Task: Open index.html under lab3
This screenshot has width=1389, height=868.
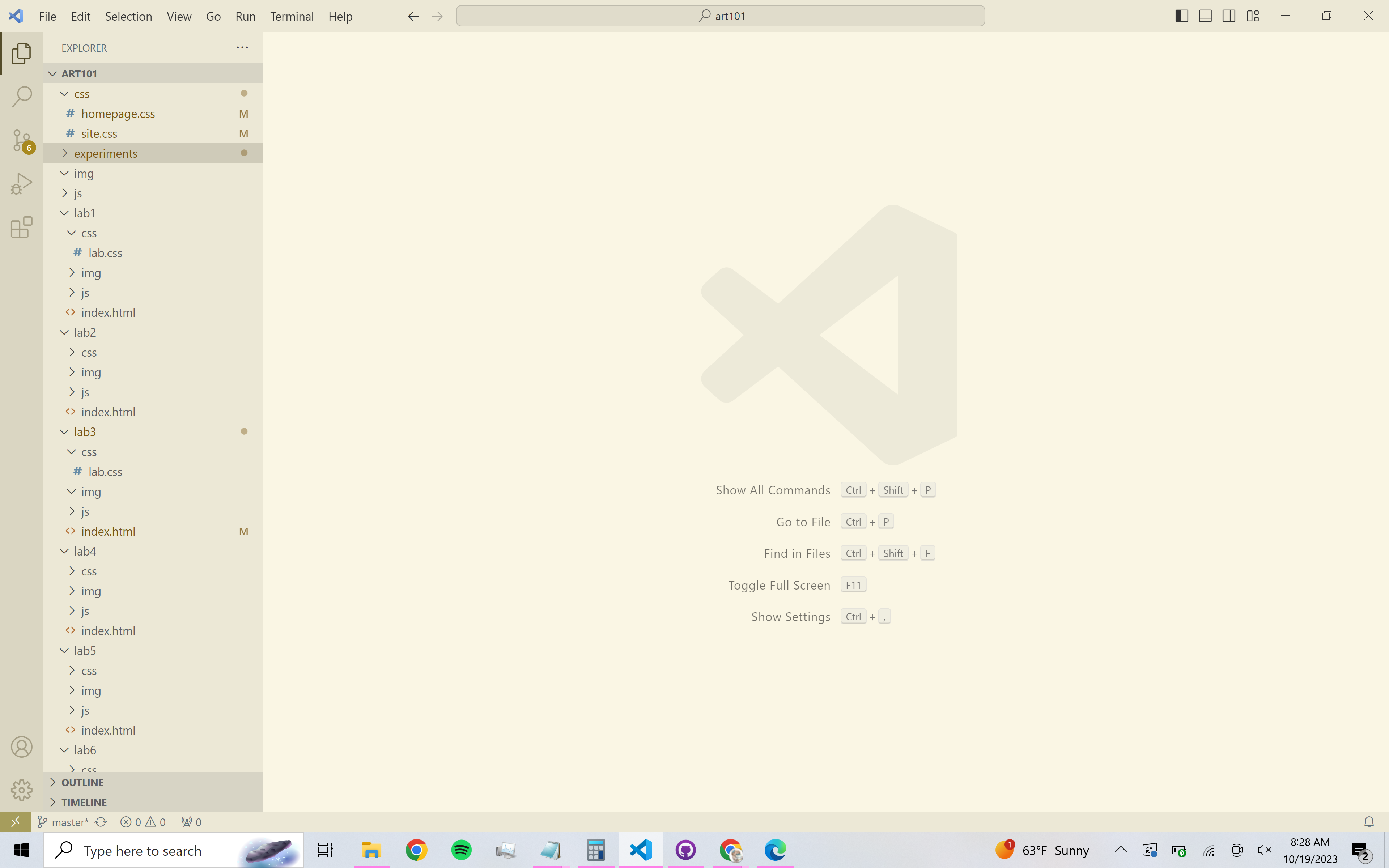Action: point(153,531)
